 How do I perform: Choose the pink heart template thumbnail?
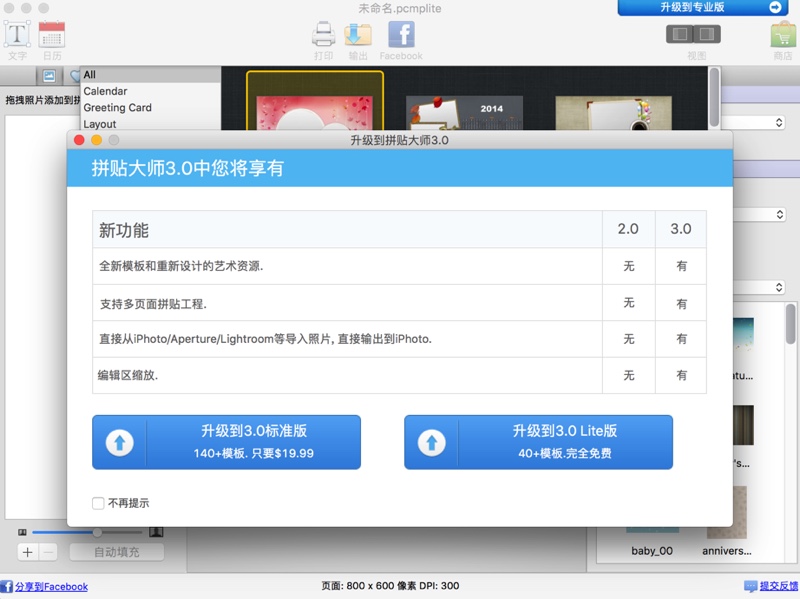click(315, 101)
